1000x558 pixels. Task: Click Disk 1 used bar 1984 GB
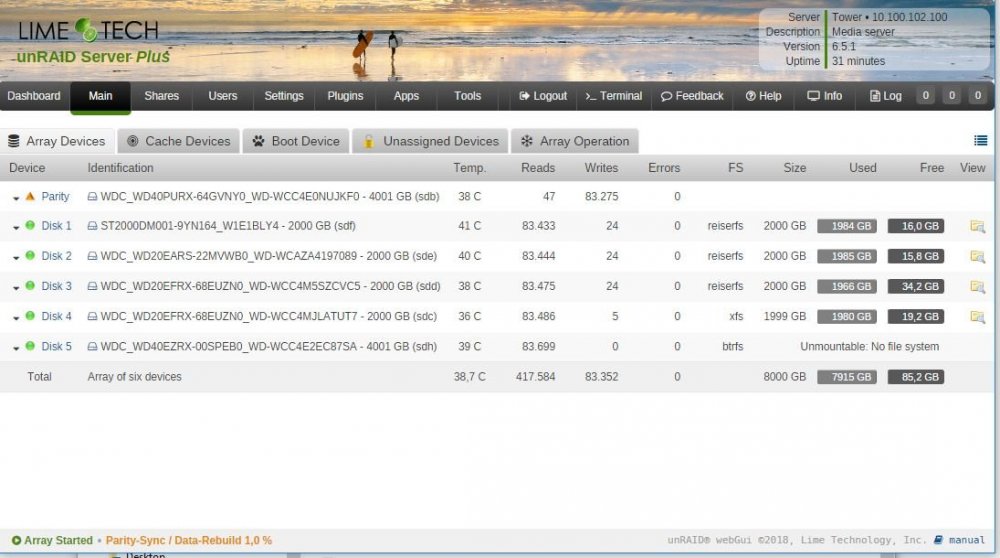(847, 226)
